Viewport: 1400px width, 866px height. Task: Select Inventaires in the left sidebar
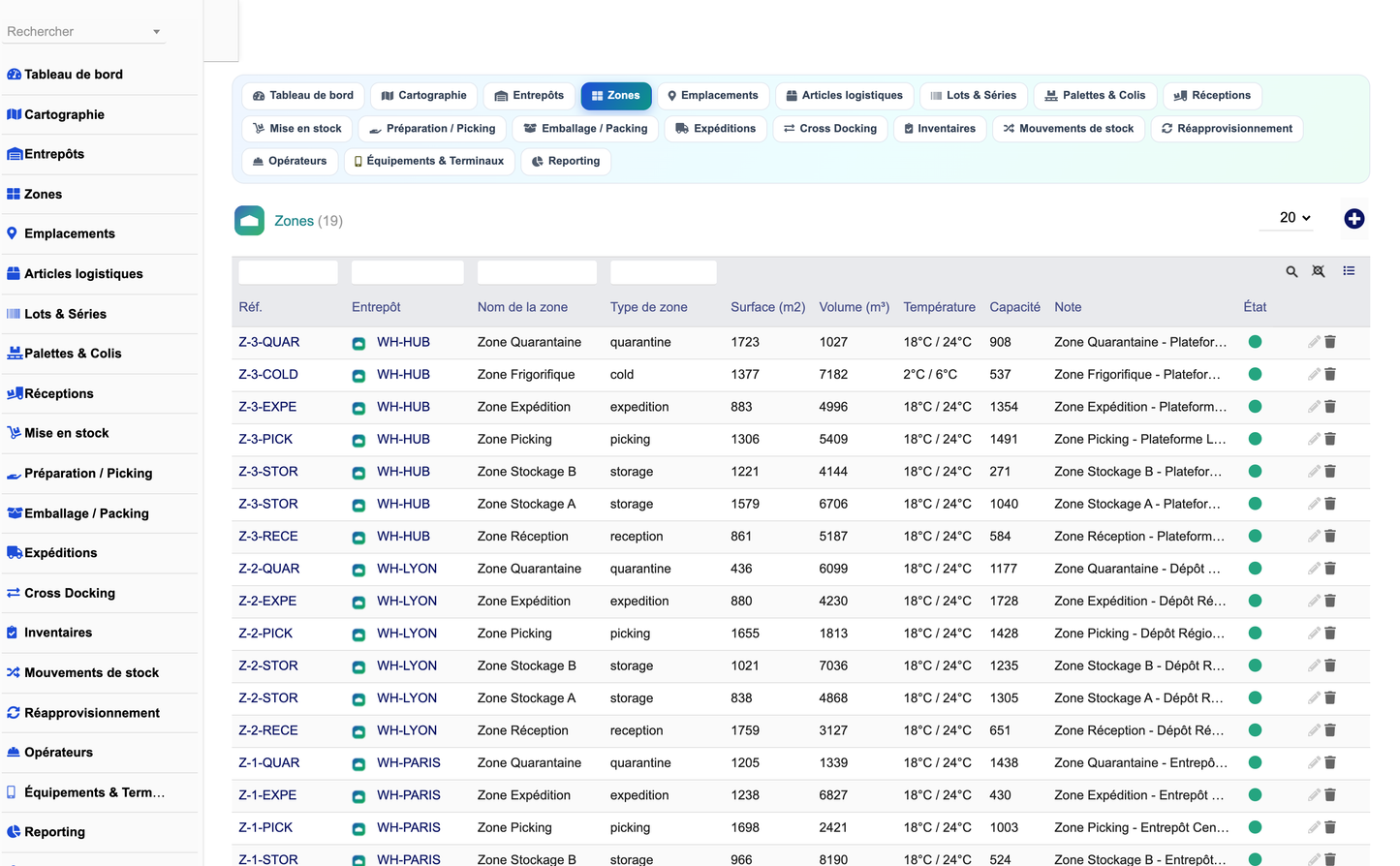coord(58,633)
